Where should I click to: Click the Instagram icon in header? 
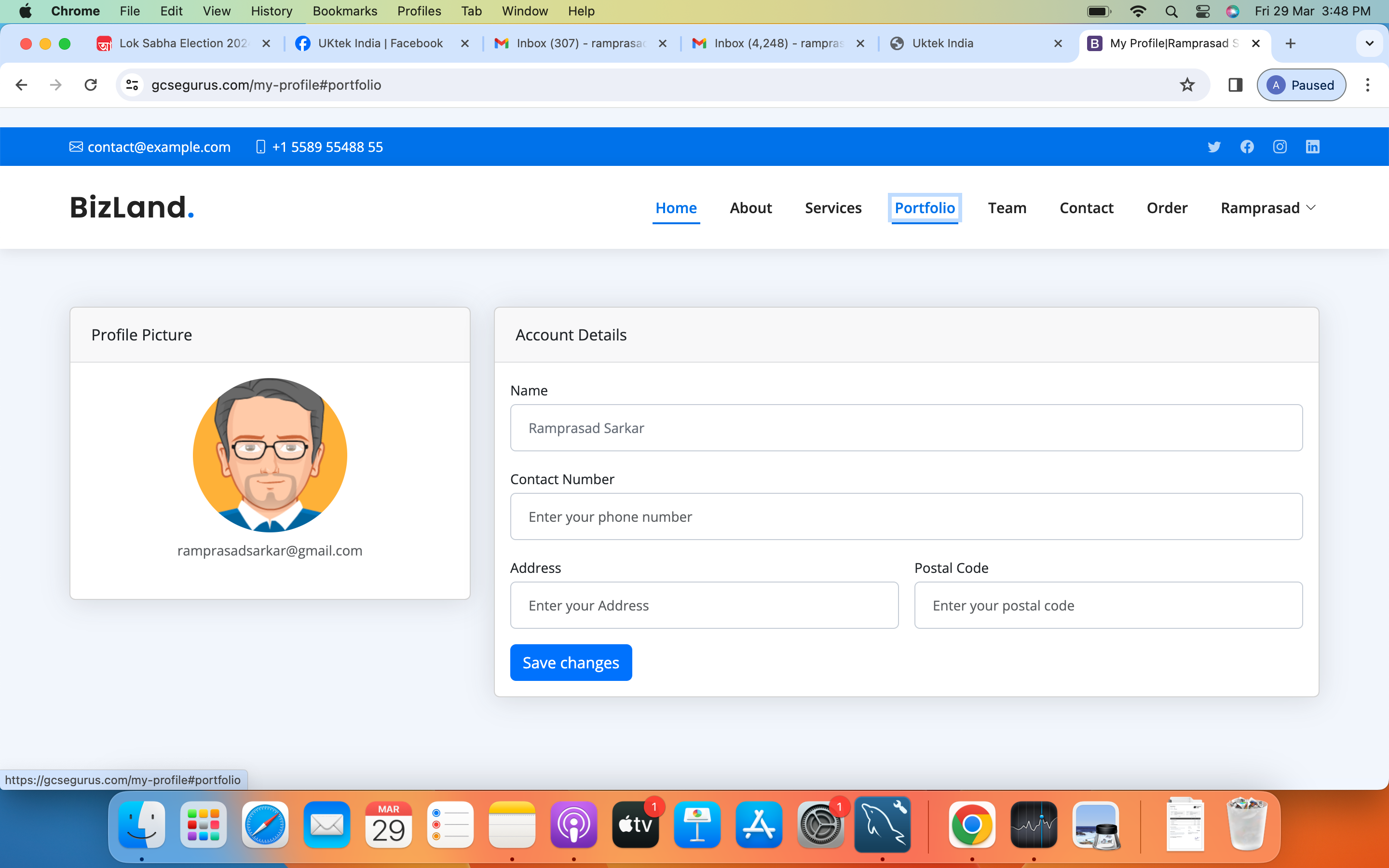tap(1280, 147)
